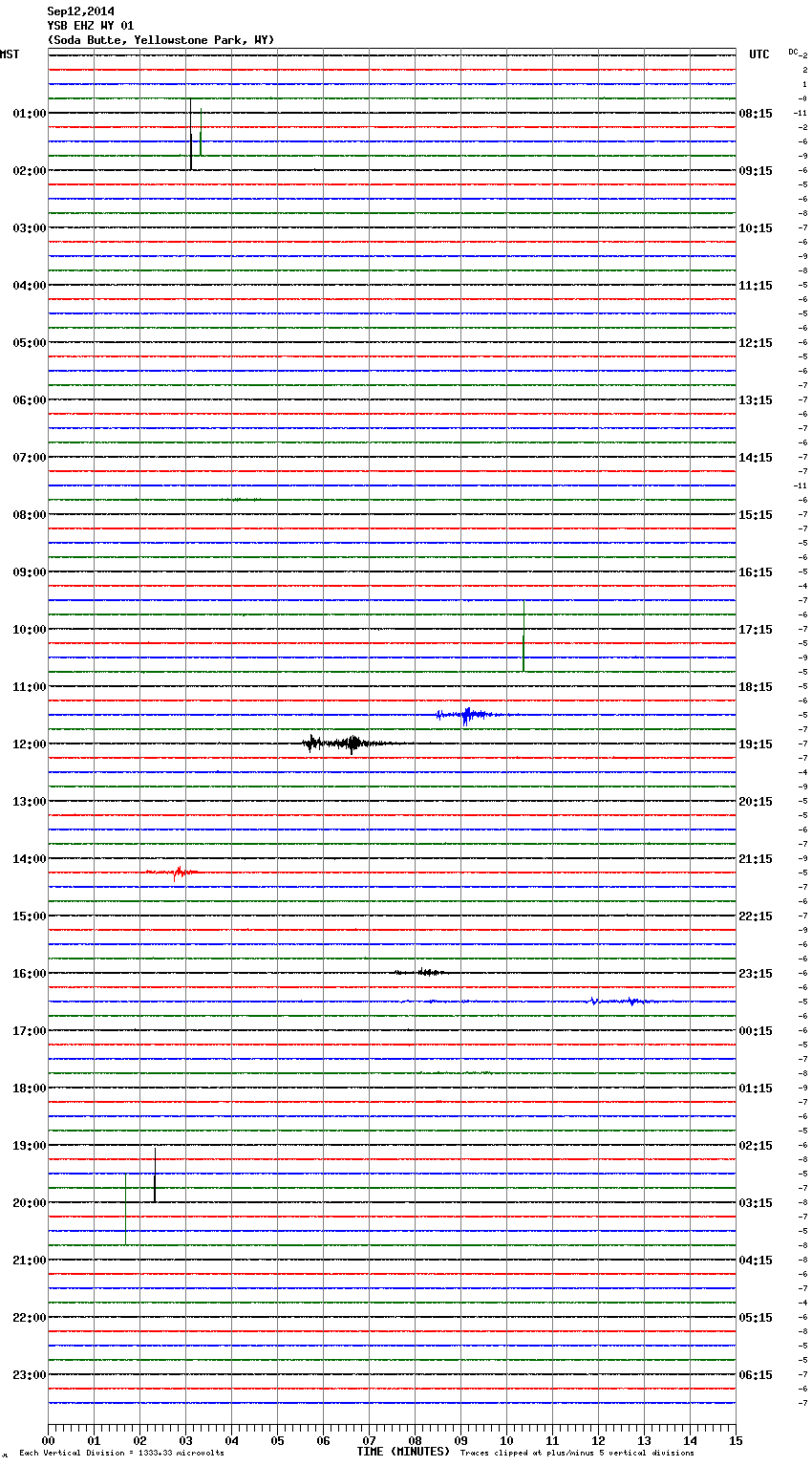
Task: Click the MST axis header
Action: pyautogui.click(x=10, y=54)
